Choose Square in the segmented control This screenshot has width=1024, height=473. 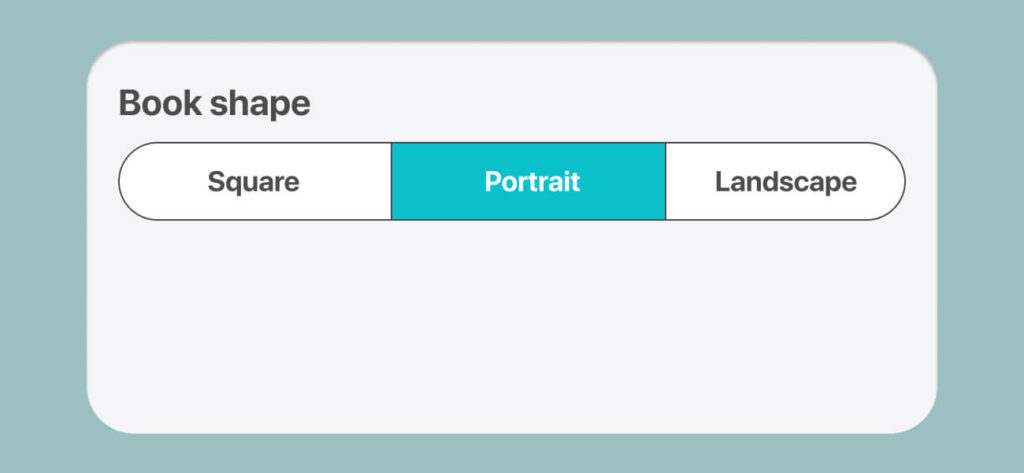pos(254,182)
